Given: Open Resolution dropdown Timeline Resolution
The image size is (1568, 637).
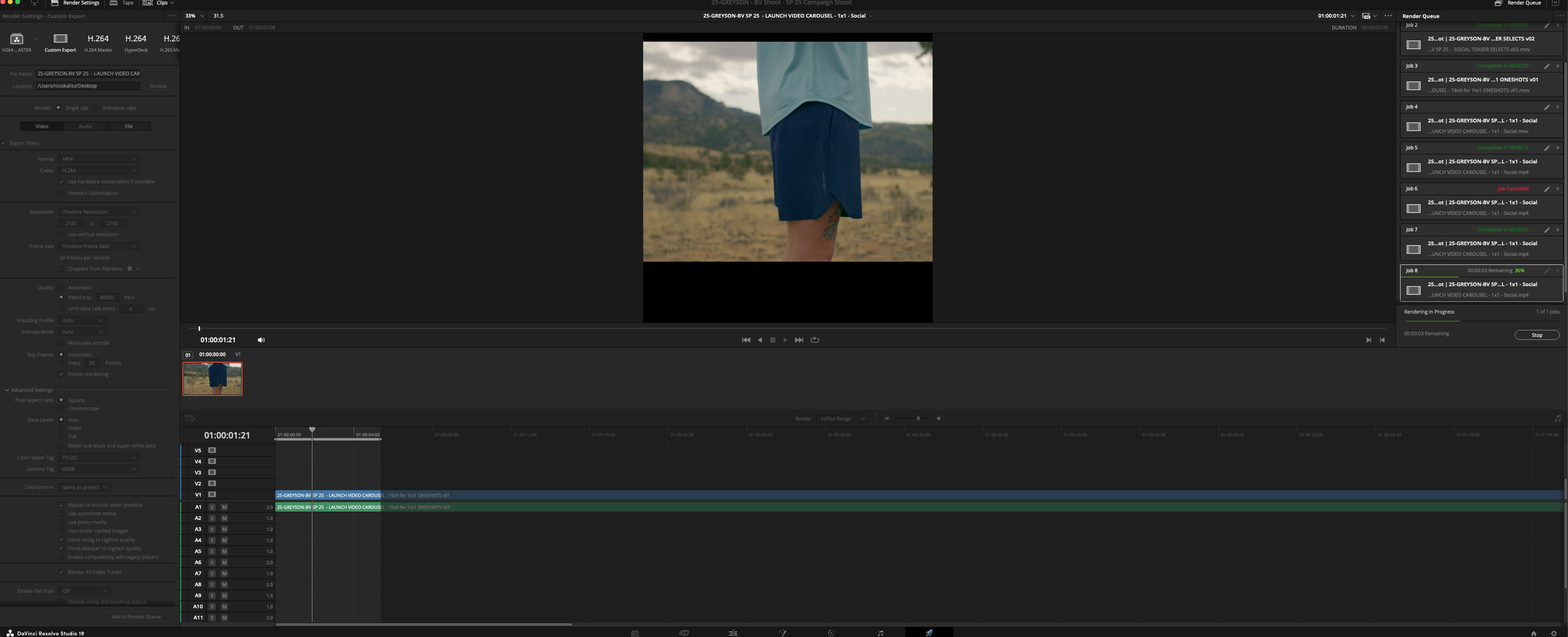Looking at the screenshot, I should coord(99,212).
